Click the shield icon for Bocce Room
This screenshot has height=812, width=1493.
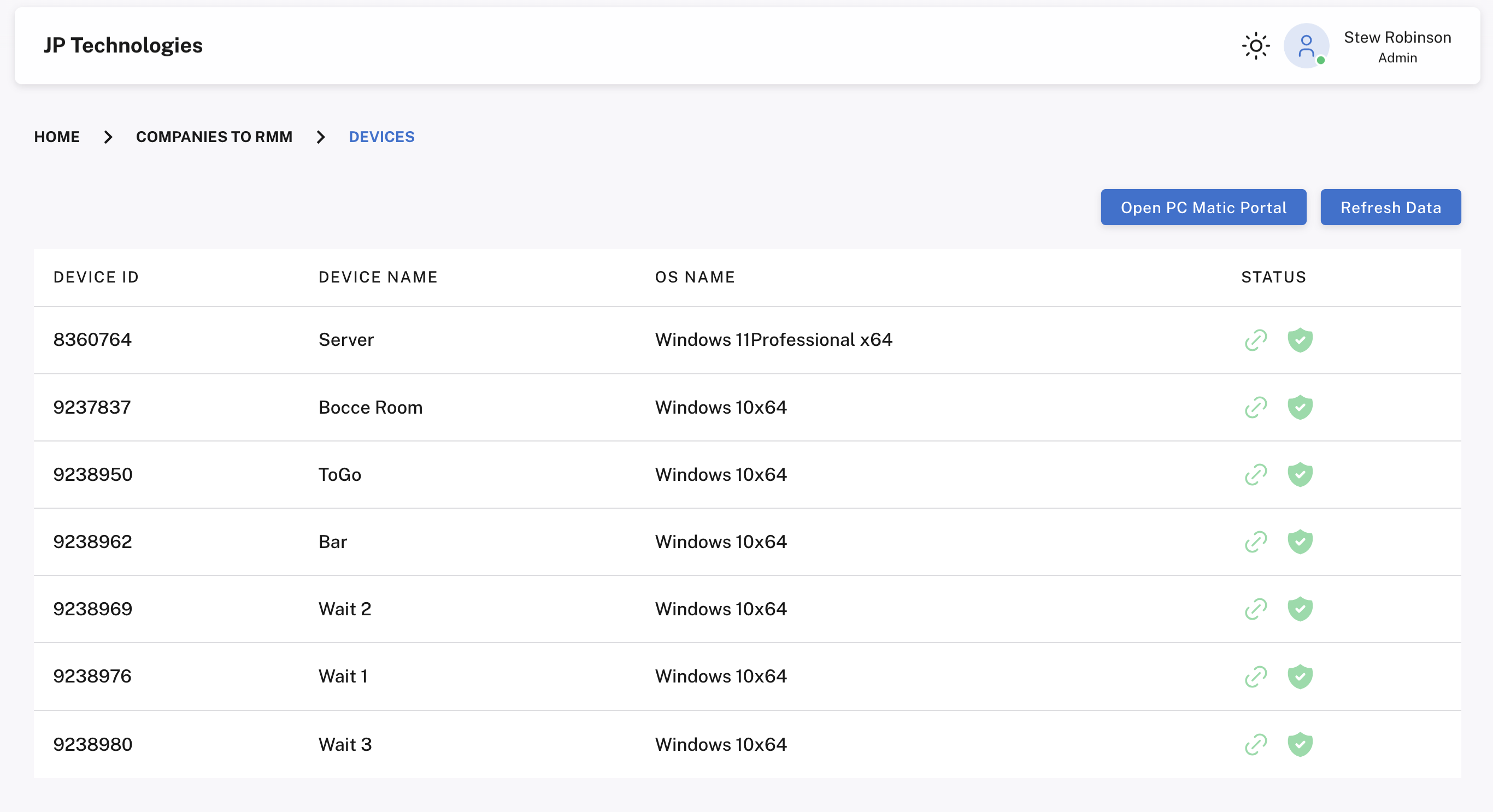tap(1300, 408)
